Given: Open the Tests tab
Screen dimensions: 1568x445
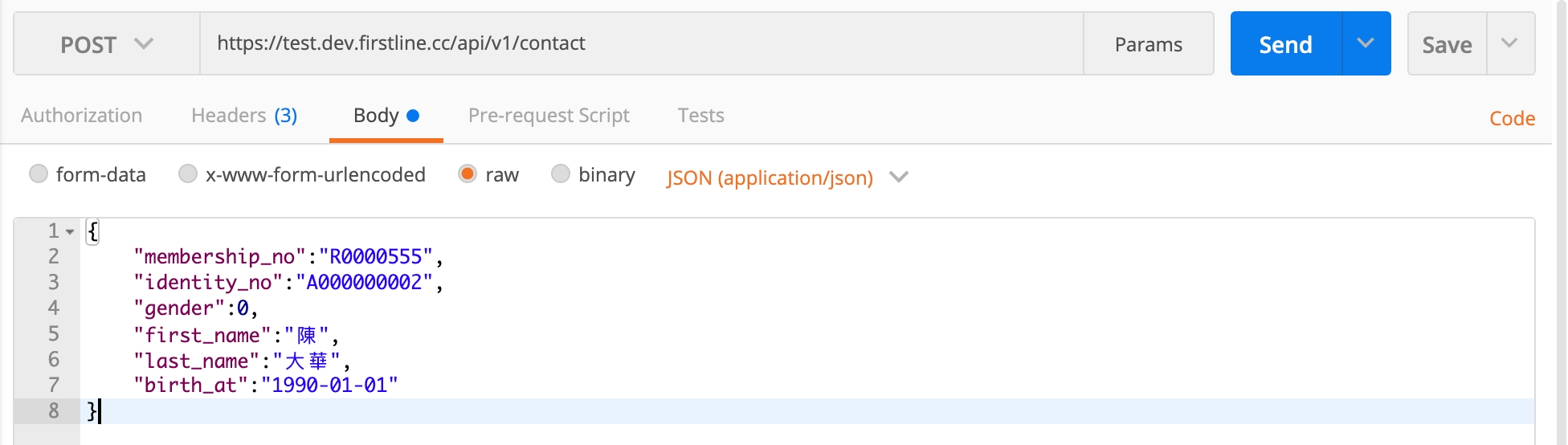Looking at the screenshot, I should coord(700,116).
